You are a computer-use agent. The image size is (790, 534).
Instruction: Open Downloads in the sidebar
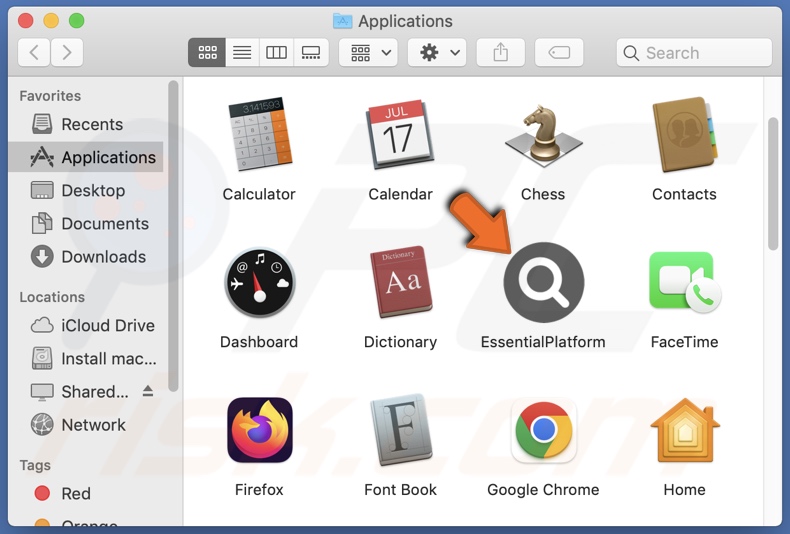pos(86,257)
